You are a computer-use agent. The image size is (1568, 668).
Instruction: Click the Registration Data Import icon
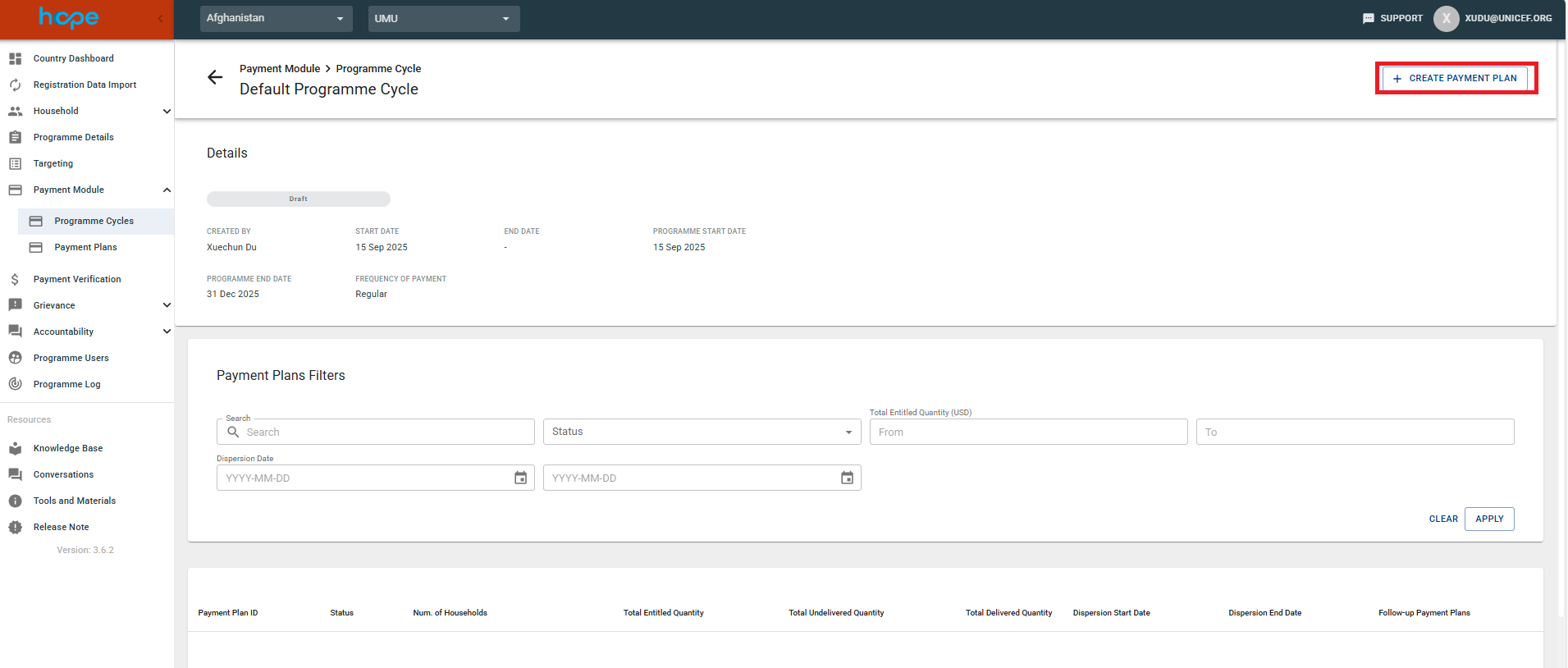pyautogui.click(x=15, y=85)
